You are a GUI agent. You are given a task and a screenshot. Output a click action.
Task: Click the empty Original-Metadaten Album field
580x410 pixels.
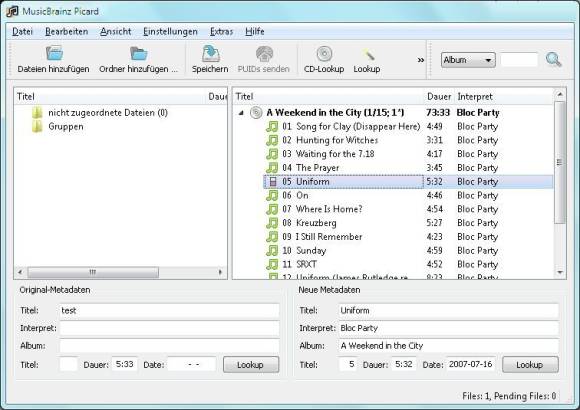(x=169, y=346)
